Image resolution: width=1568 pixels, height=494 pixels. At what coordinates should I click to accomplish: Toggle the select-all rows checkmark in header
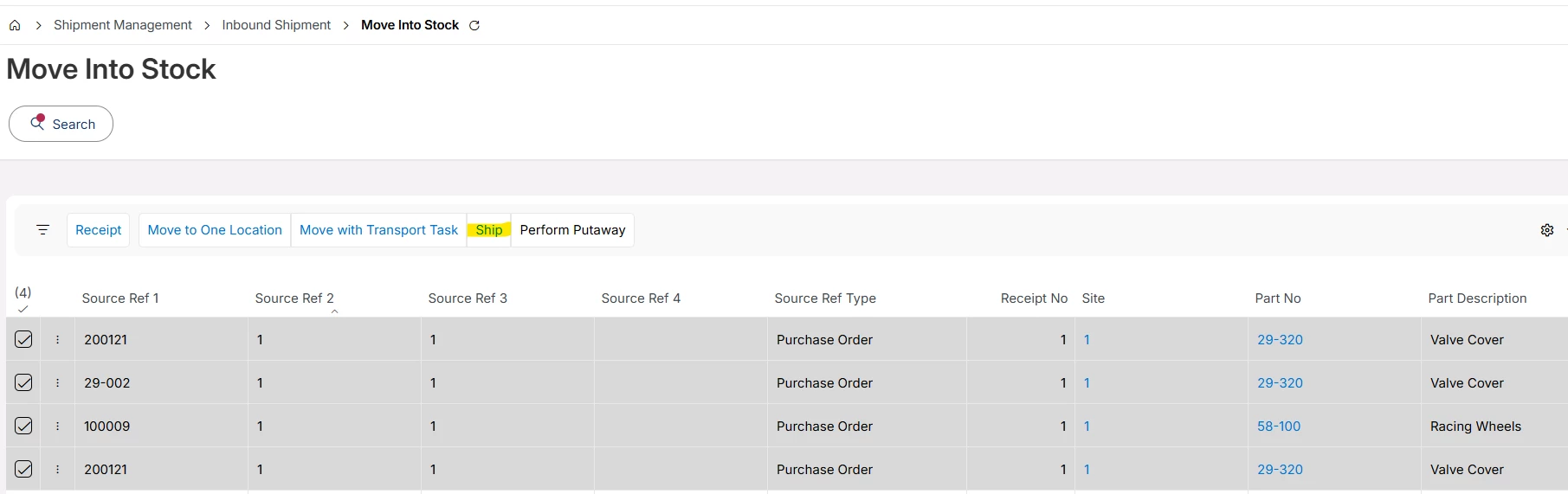pyautogui.click(x=23, y=308)
